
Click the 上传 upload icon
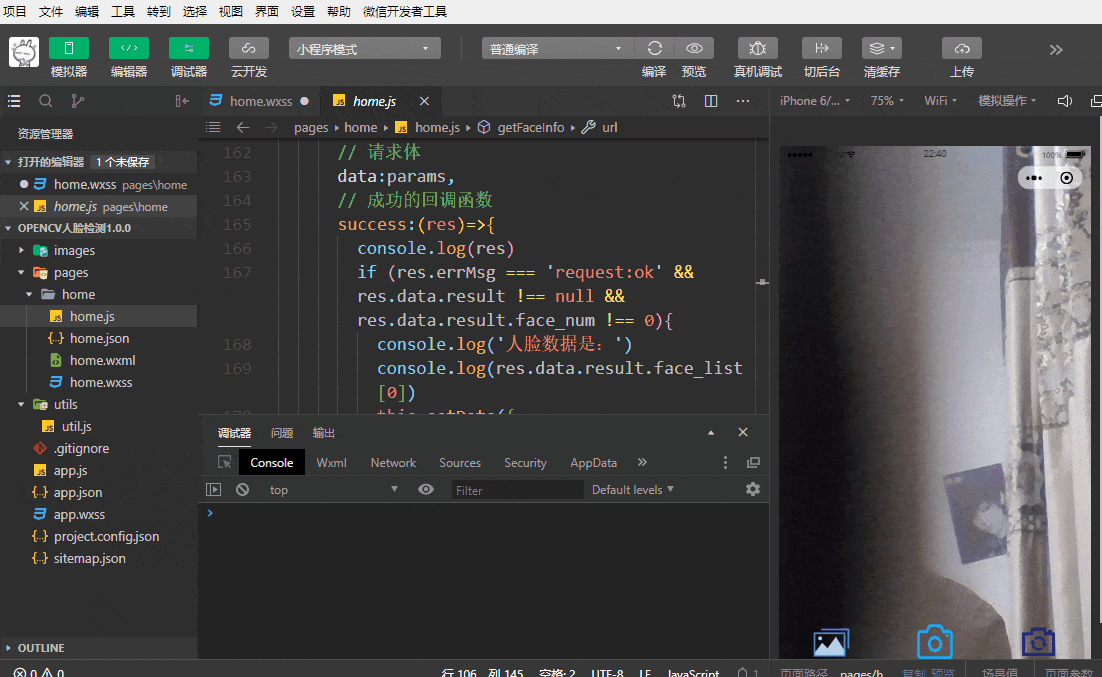[x=961, y=48]
